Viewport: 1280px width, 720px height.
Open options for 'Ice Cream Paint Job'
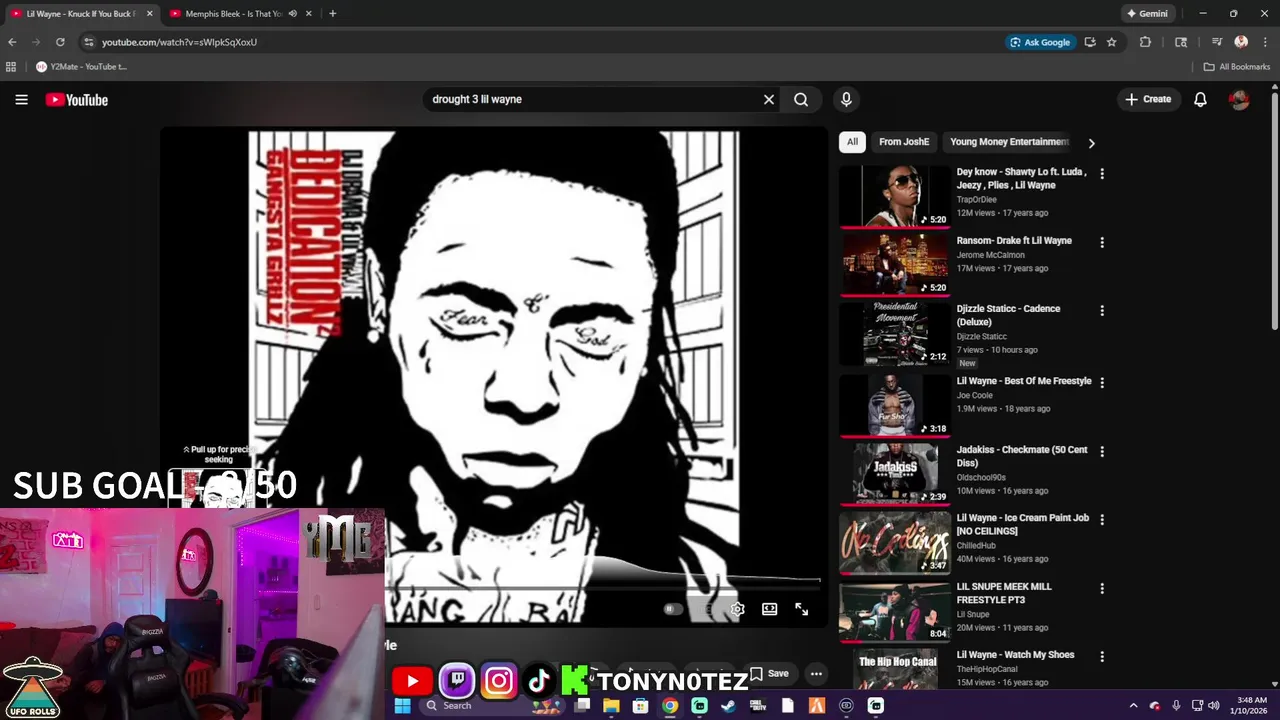point(1102,519)
